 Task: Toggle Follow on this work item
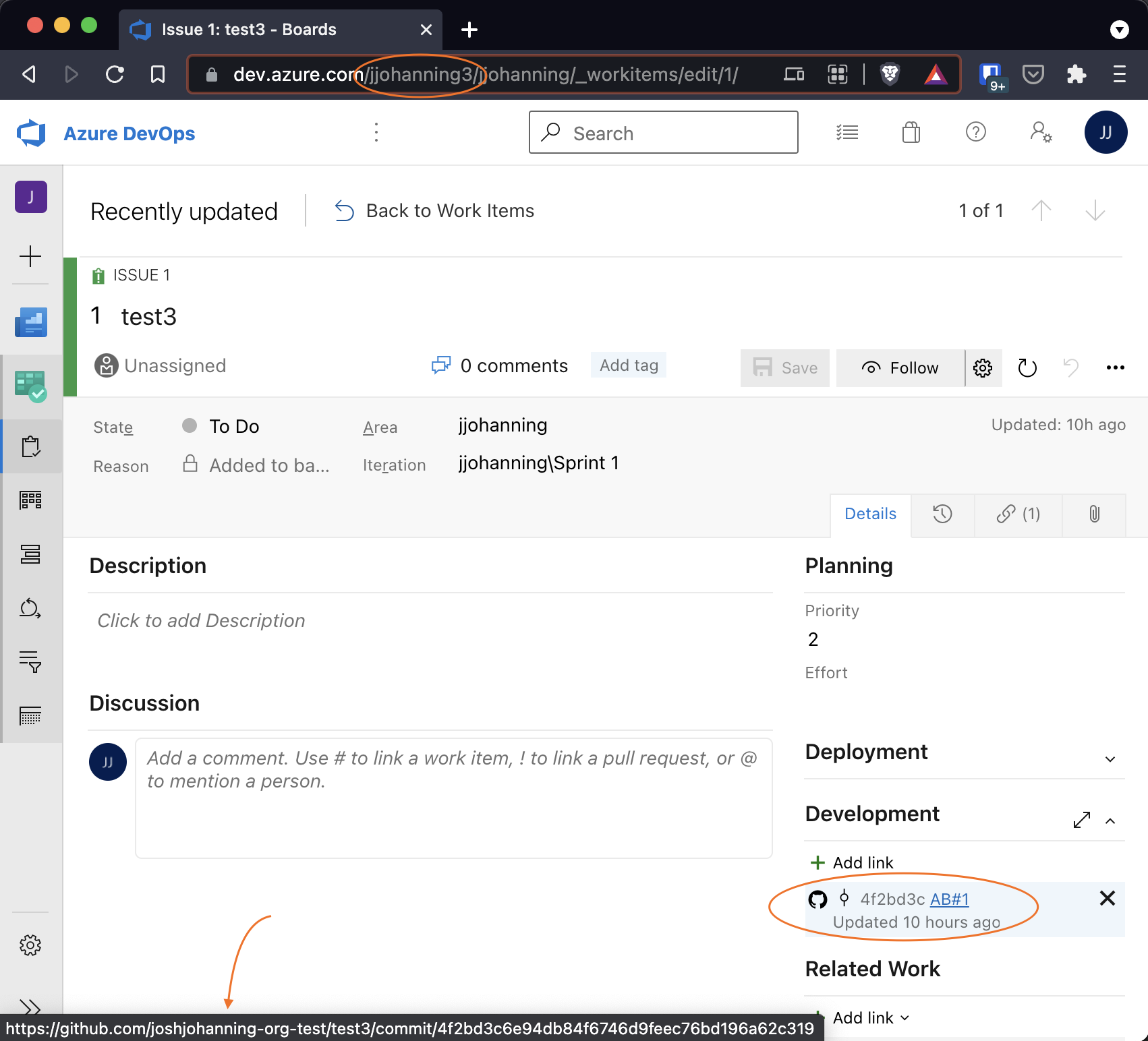tap(900, 367)
